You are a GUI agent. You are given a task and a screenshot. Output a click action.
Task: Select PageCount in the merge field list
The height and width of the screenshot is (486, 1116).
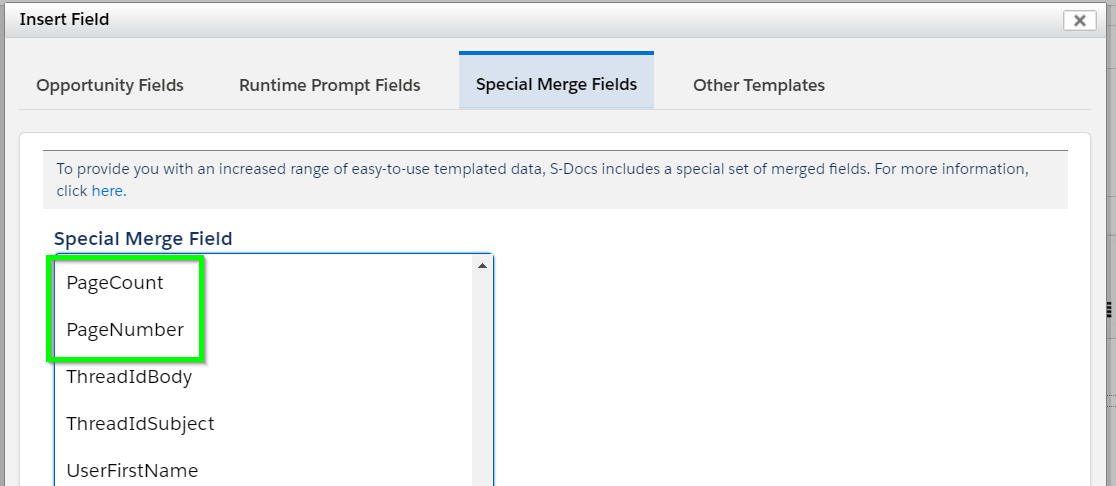click(115, 282)
